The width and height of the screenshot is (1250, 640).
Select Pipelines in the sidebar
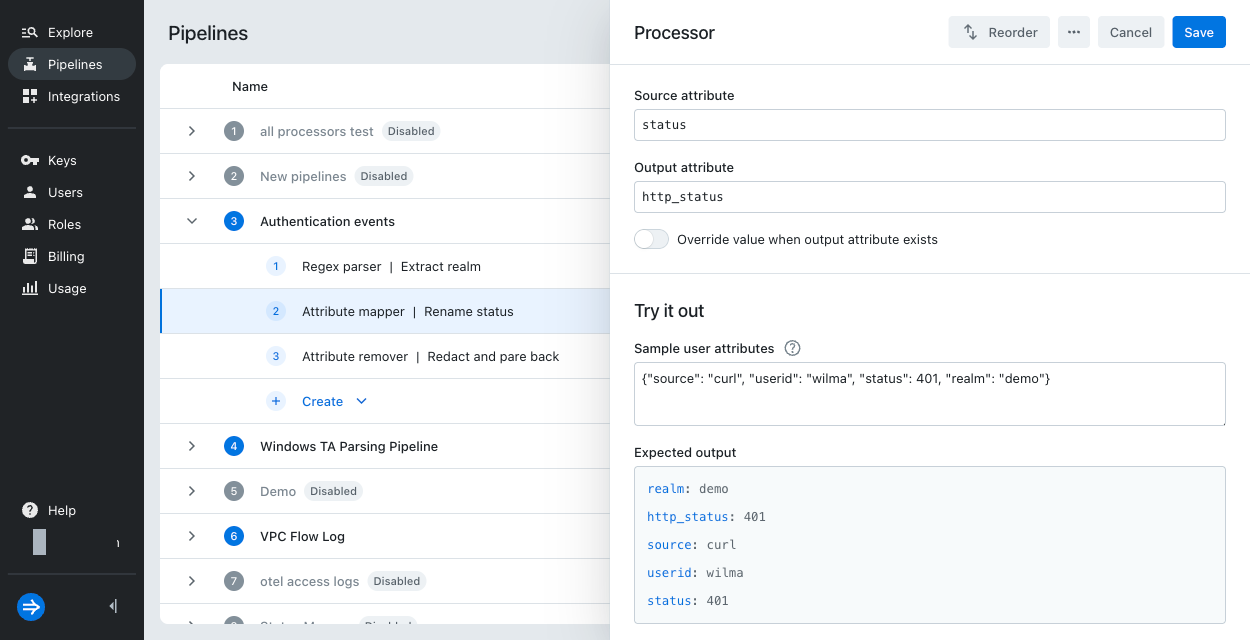tap(30, 64)
